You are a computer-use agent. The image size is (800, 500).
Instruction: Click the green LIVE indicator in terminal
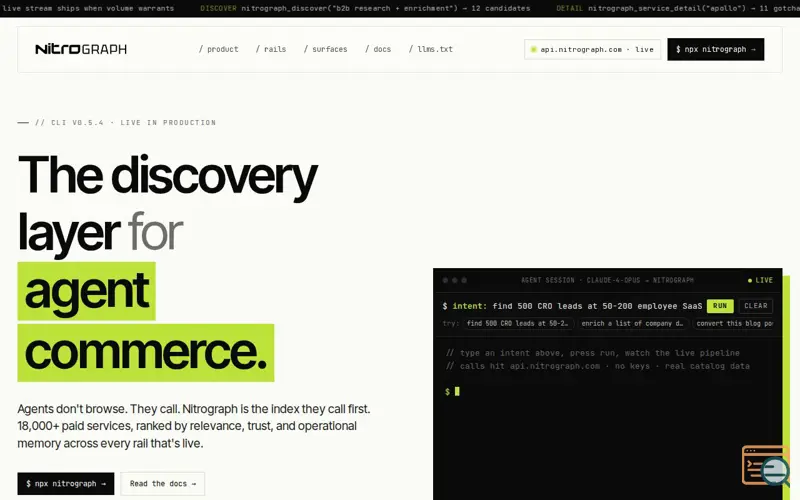pos(760,280)
